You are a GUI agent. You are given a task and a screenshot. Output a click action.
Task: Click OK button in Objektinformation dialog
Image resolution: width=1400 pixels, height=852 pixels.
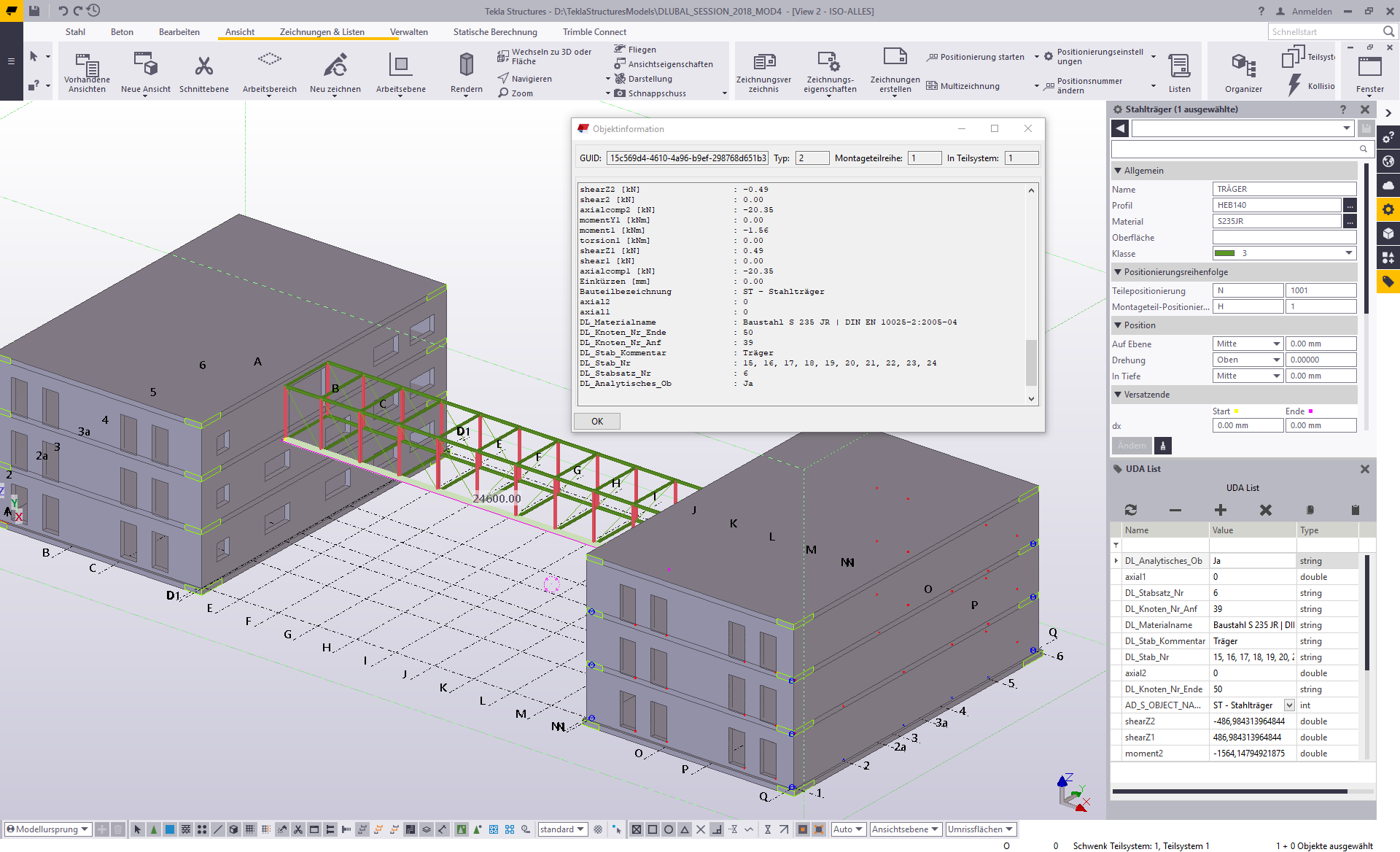(x=597, y=420)
